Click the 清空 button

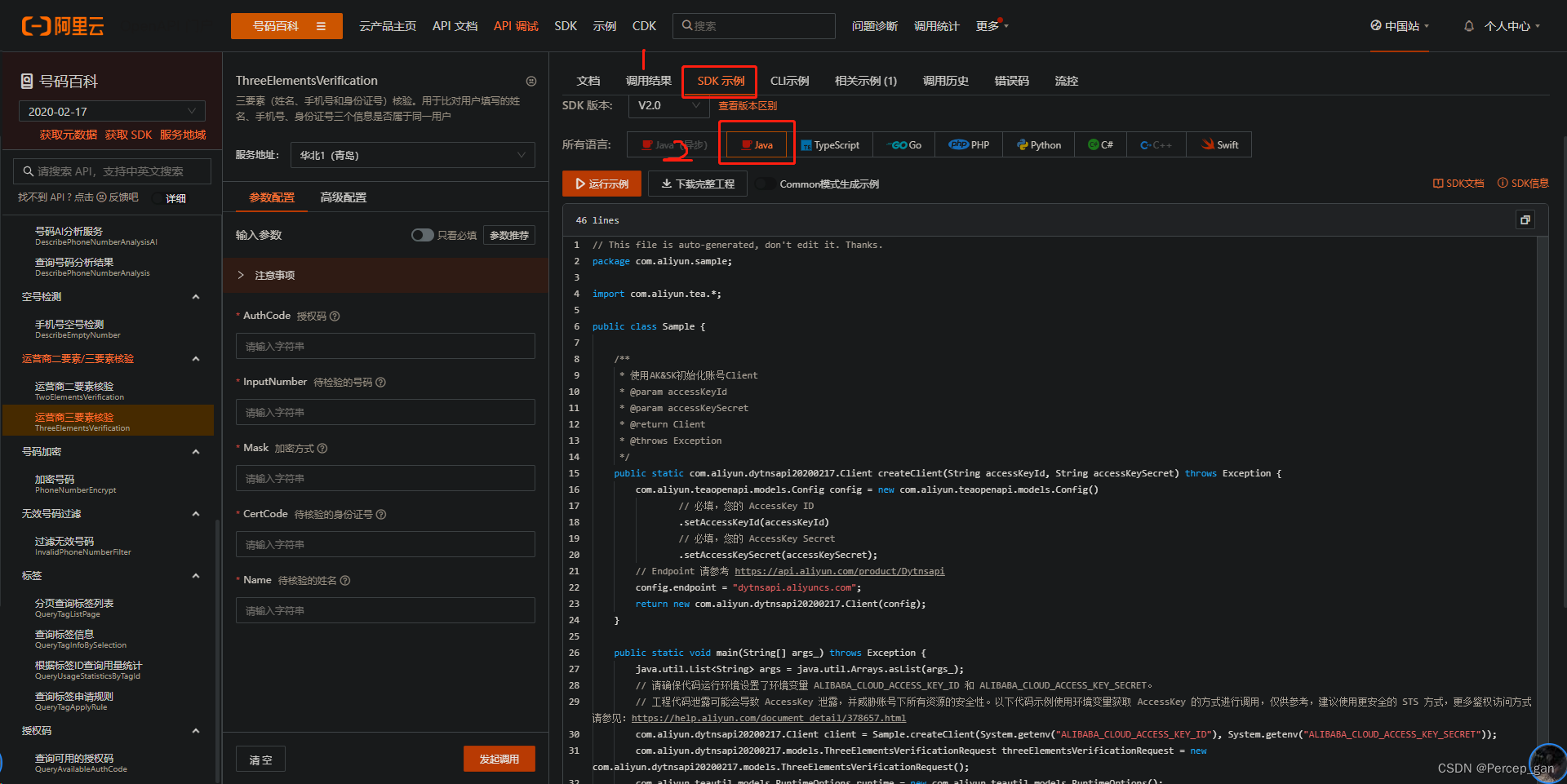pyautogui.click(x=261, y=760)
